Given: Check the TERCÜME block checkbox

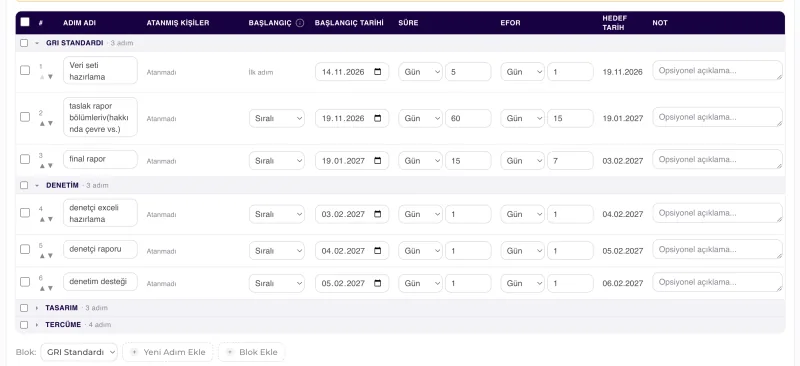Looking at the screenshot, I should [x=24, y=325].
